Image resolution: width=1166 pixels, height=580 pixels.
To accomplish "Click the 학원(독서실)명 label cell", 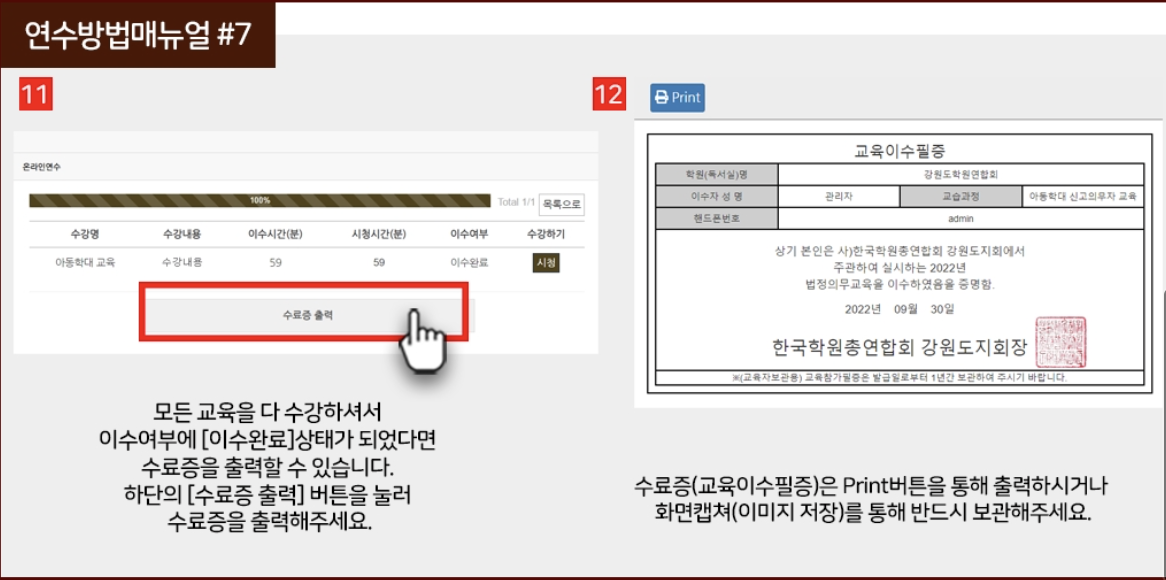I will 717,175.
